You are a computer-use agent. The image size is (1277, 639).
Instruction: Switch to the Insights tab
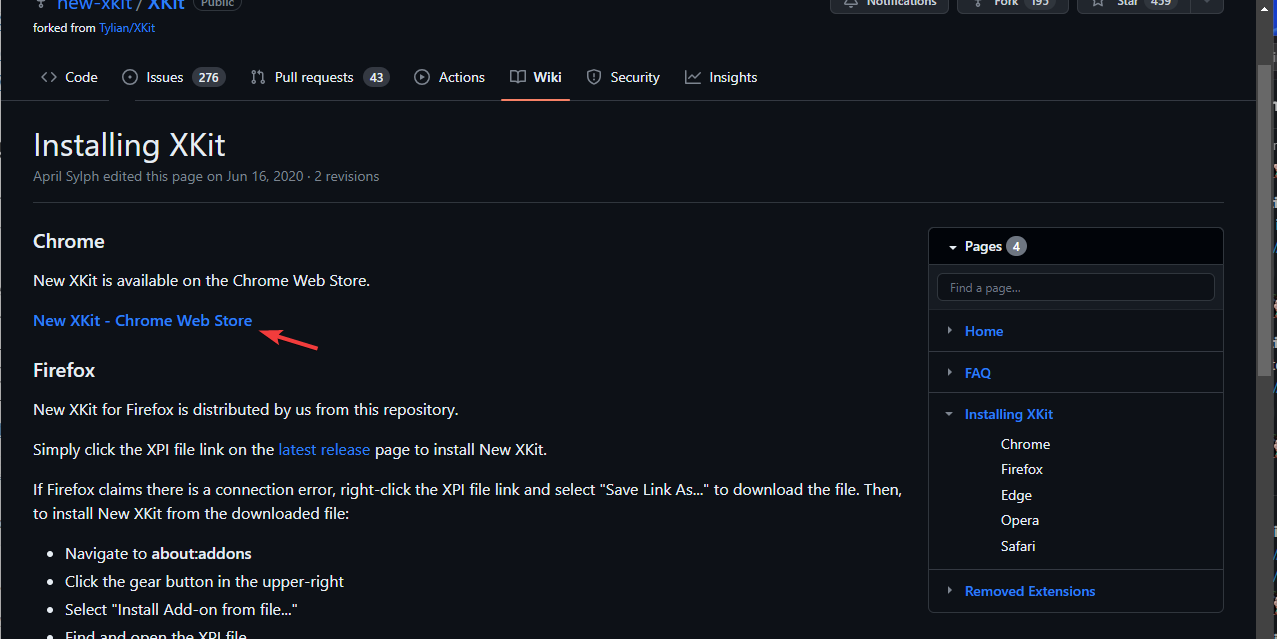[732, 77]
